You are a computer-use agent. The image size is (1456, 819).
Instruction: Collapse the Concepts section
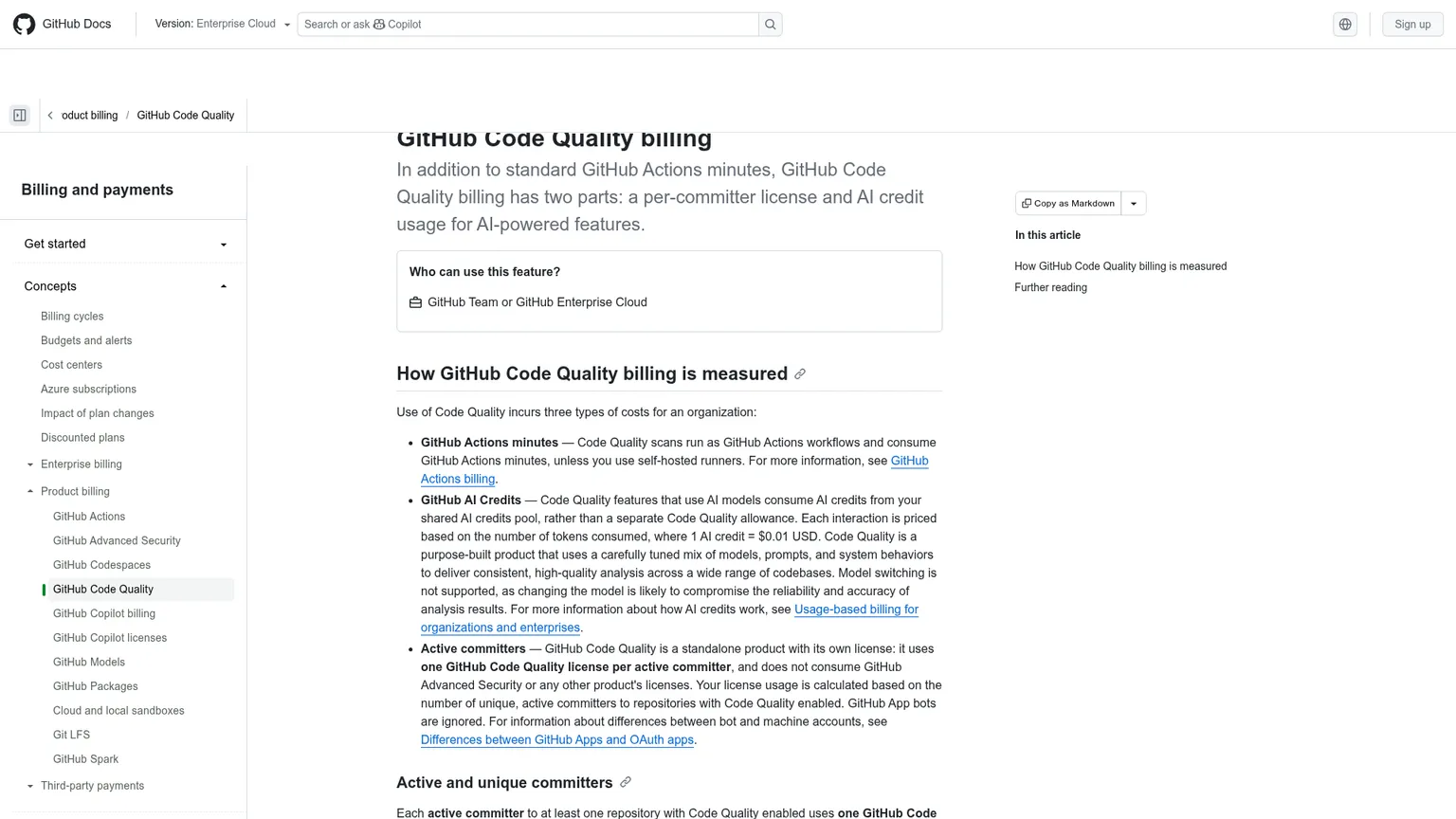tap(124, 286)
